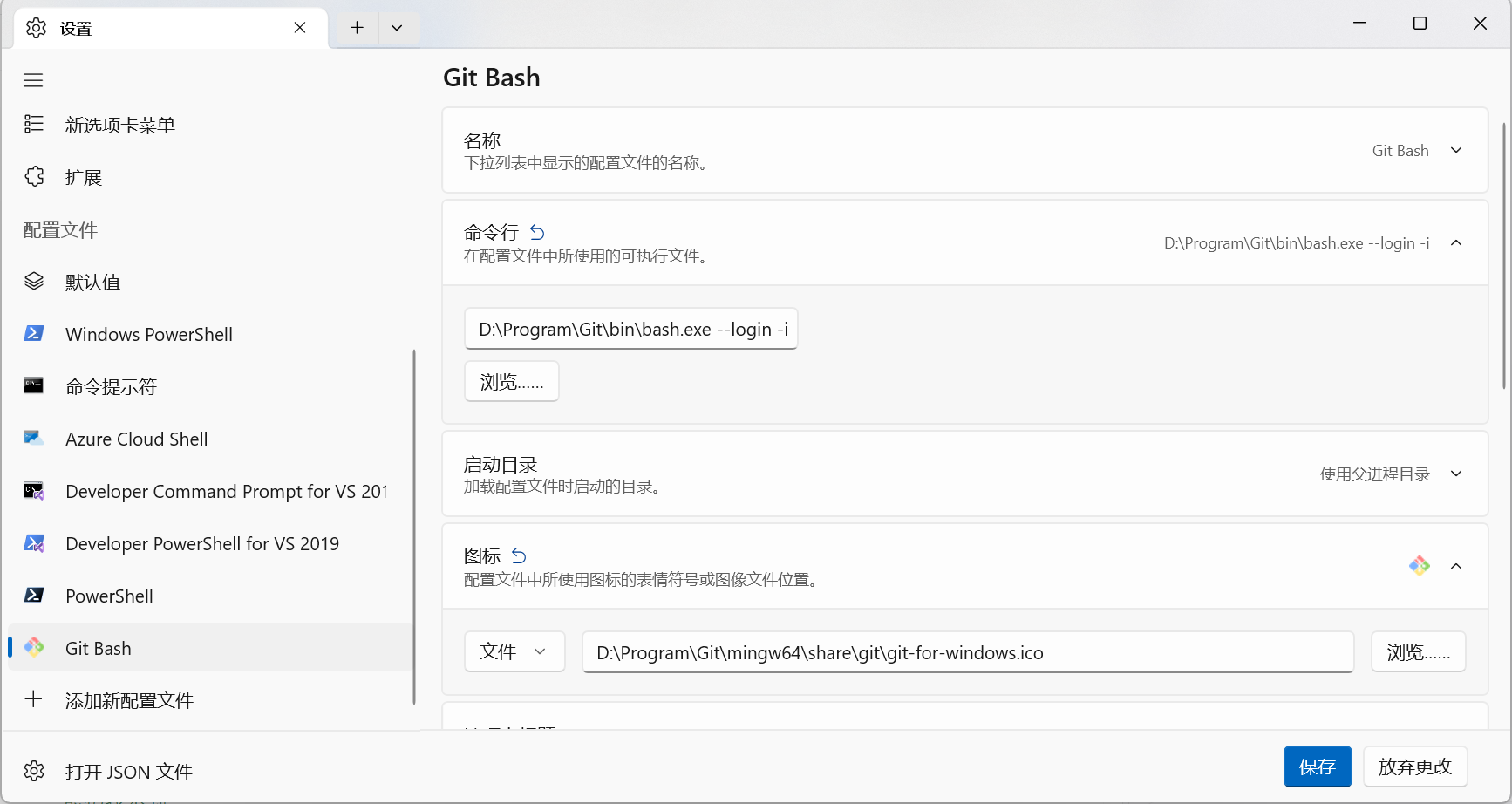Maximize the settings window
The image size is (1512, 804).
coord(1420,24)
